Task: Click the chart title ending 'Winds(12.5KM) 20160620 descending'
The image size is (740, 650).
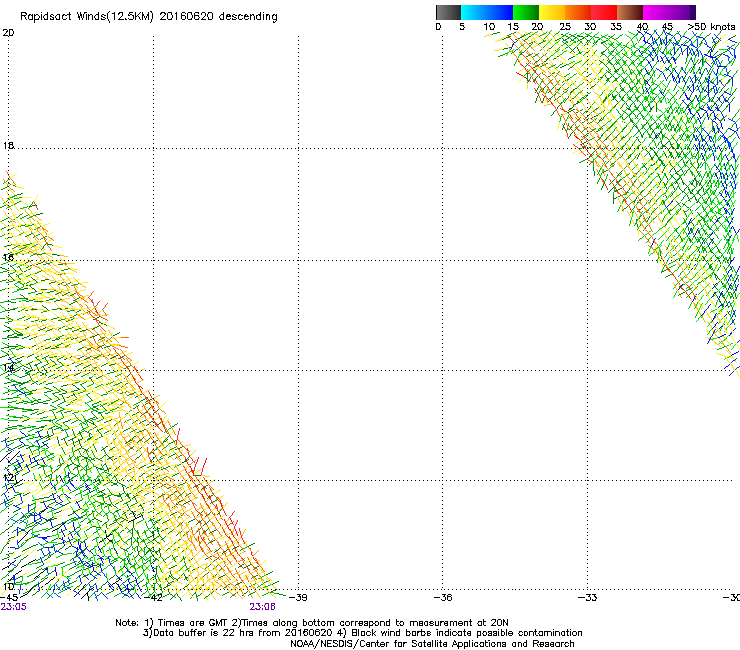Action: [149, 17]
